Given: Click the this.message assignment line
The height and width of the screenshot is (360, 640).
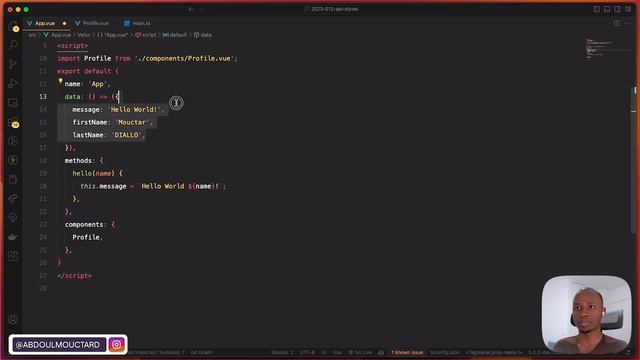Looking at the screenshot, I should click(x=153, y=186).
